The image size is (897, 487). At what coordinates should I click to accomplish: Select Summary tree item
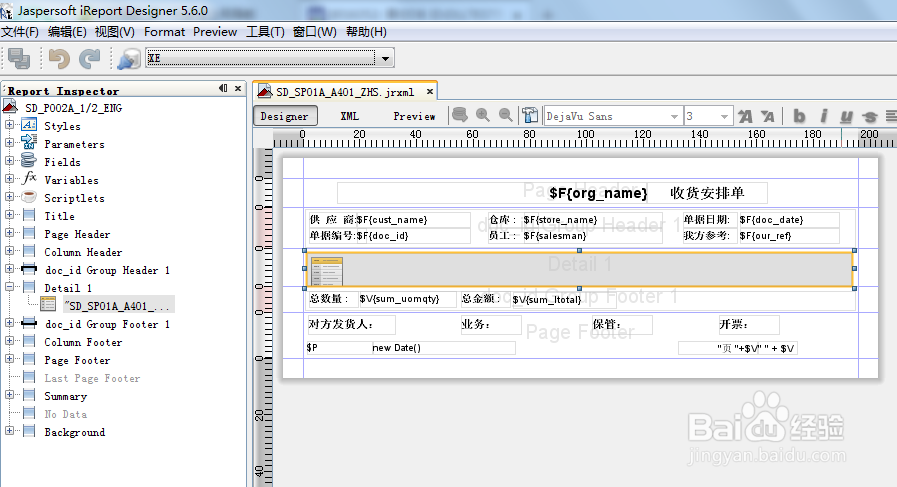(66, 397)
